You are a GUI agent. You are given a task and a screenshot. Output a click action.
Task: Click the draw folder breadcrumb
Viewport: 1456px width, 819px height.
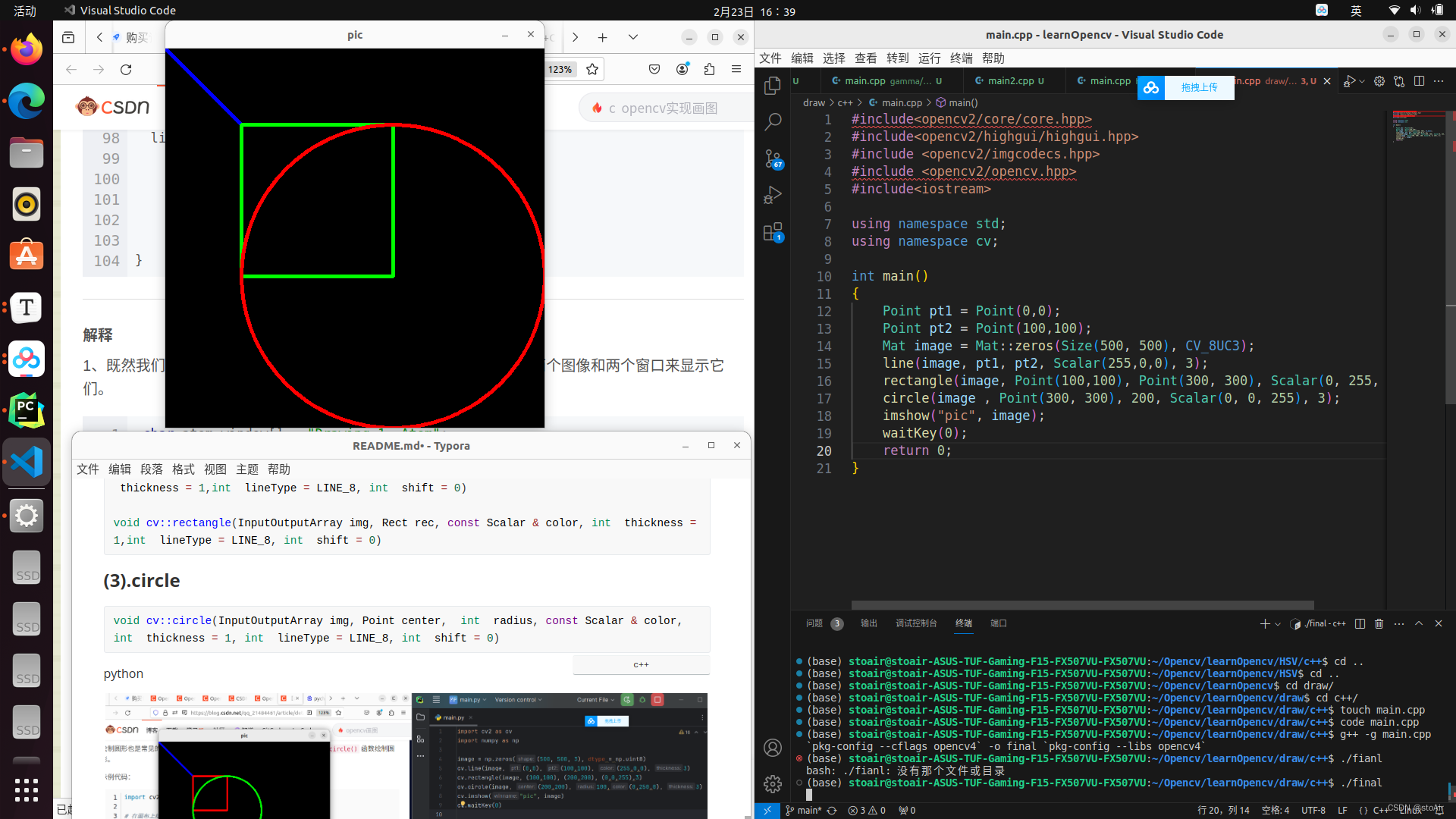click(x=814, y=103)
